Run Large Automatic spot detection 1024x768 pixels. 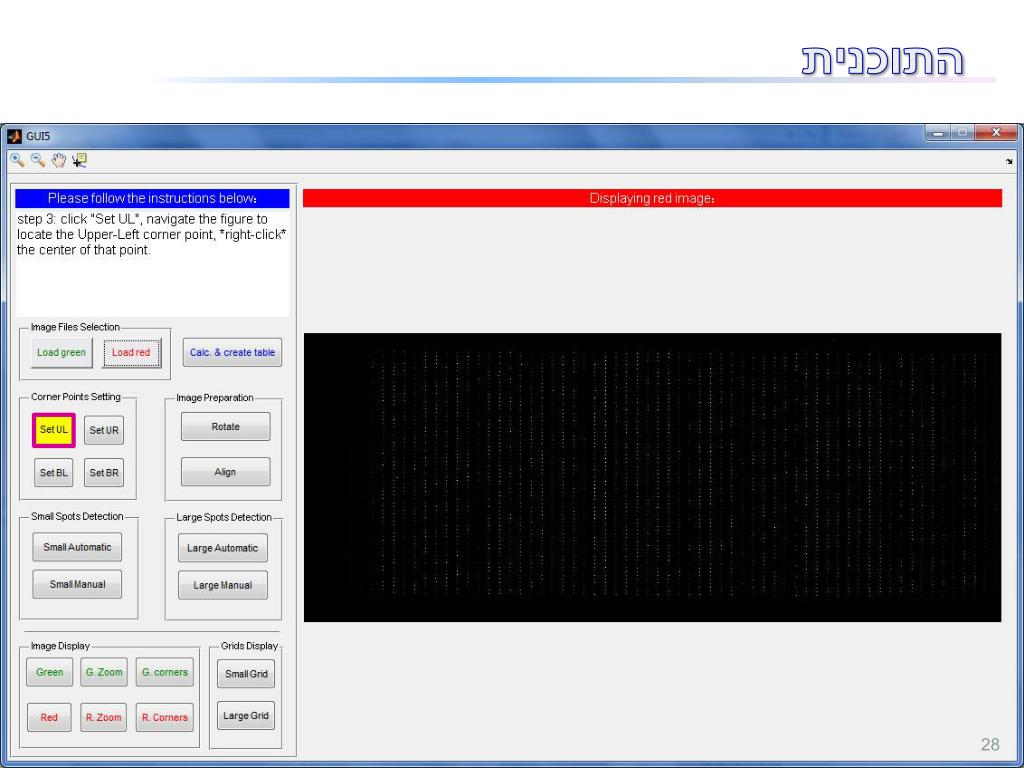tap(223, 548)
